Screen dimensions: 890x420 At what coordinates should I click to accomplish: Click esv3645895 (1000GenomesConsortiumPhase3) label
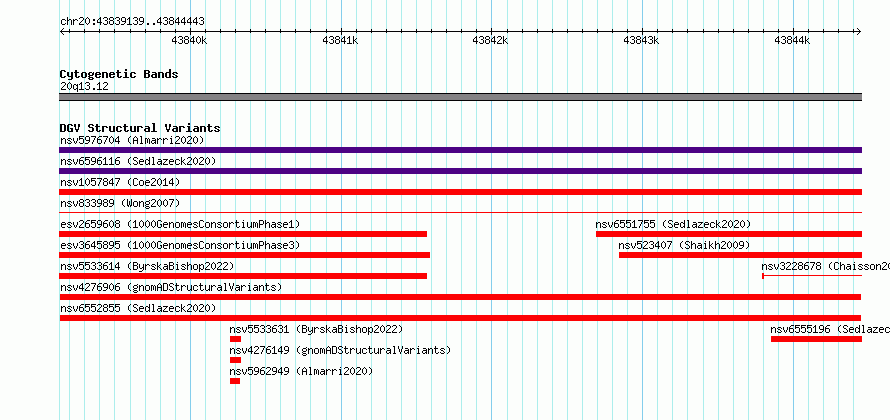click(180, 245)
